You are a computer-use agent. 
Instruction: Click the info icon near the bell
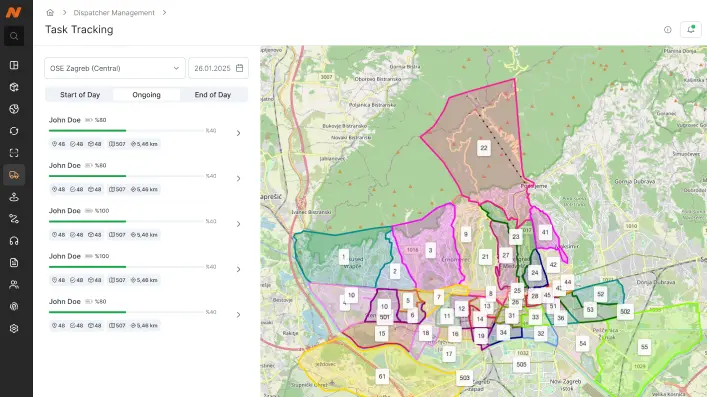click(x=668, y=30)
